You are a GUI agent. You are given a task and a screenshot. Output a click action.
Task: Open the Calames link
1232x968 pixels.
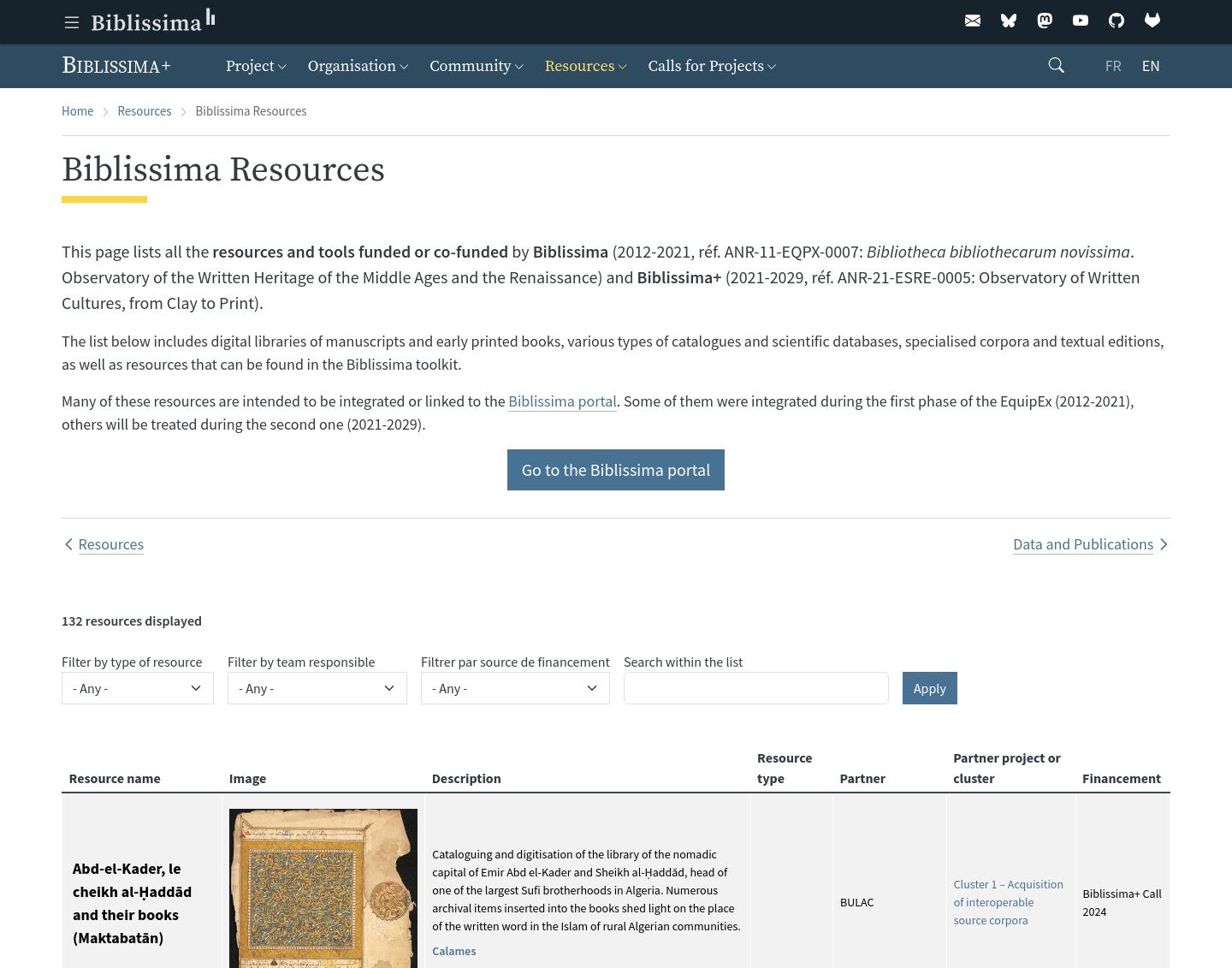[x=453, y=951]
